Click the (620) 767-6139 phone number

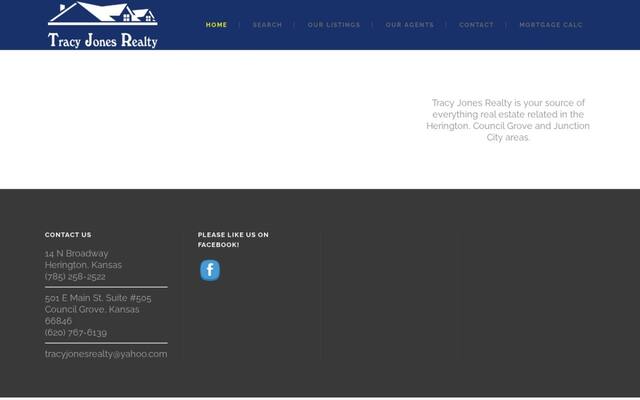click(x=76, y=332)
